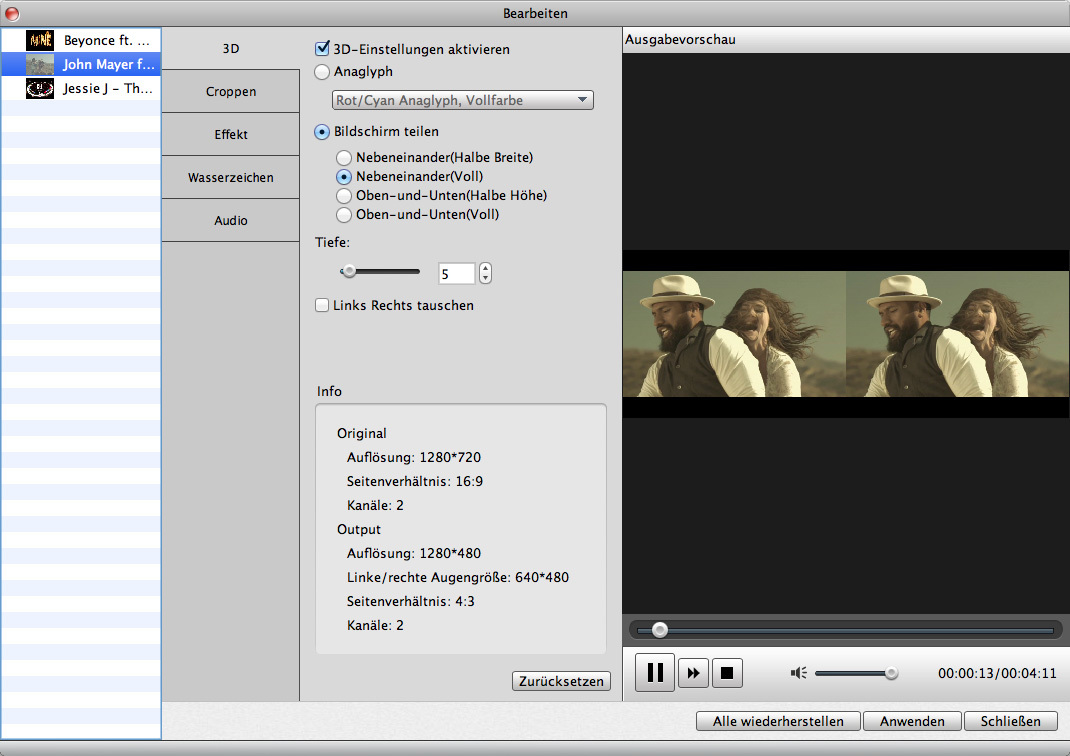The height and width of the screenshot is (756, 1070).
Task: Enable Links Rechts tauschen checkbox
Action: click(322, 305)
